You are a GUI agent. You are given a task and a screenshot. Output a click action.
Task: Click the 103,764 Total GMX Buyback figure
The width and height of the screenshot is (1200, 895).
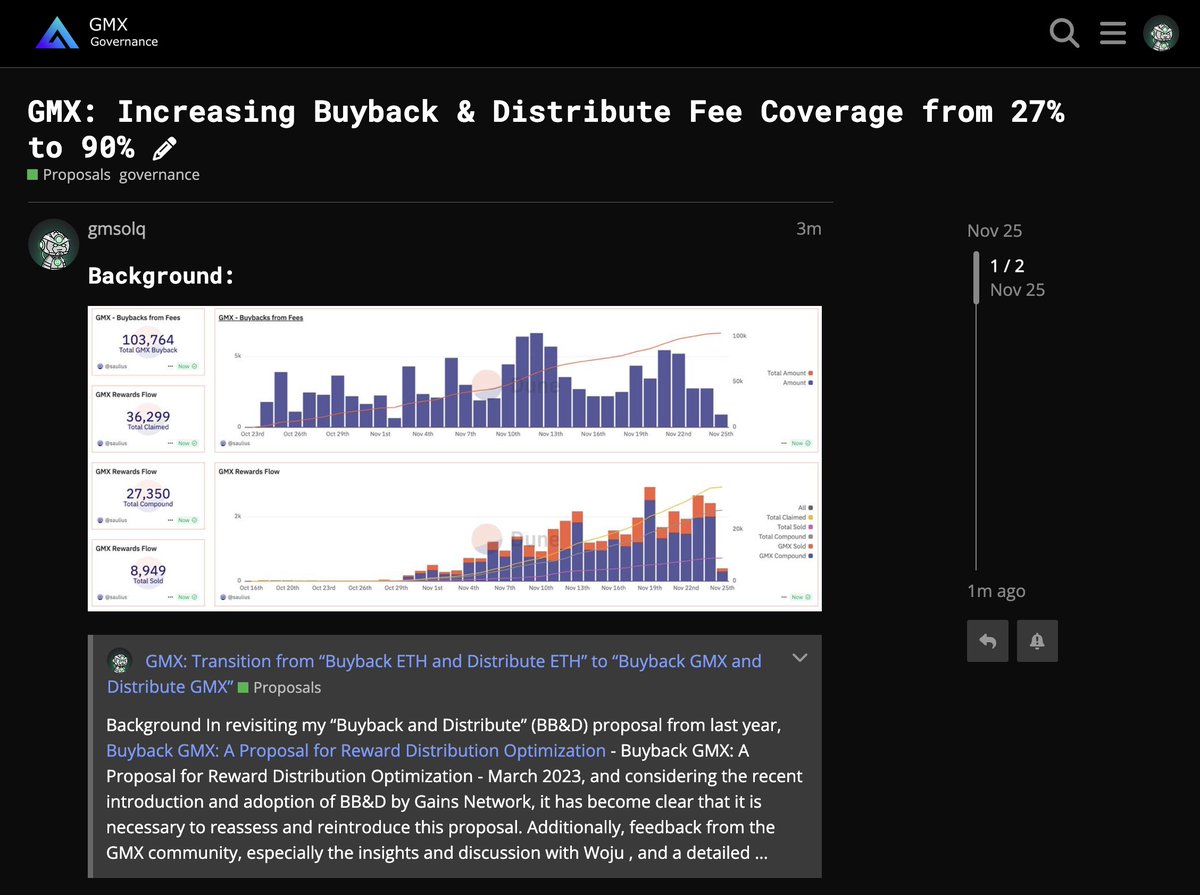[x=148, y=340]
